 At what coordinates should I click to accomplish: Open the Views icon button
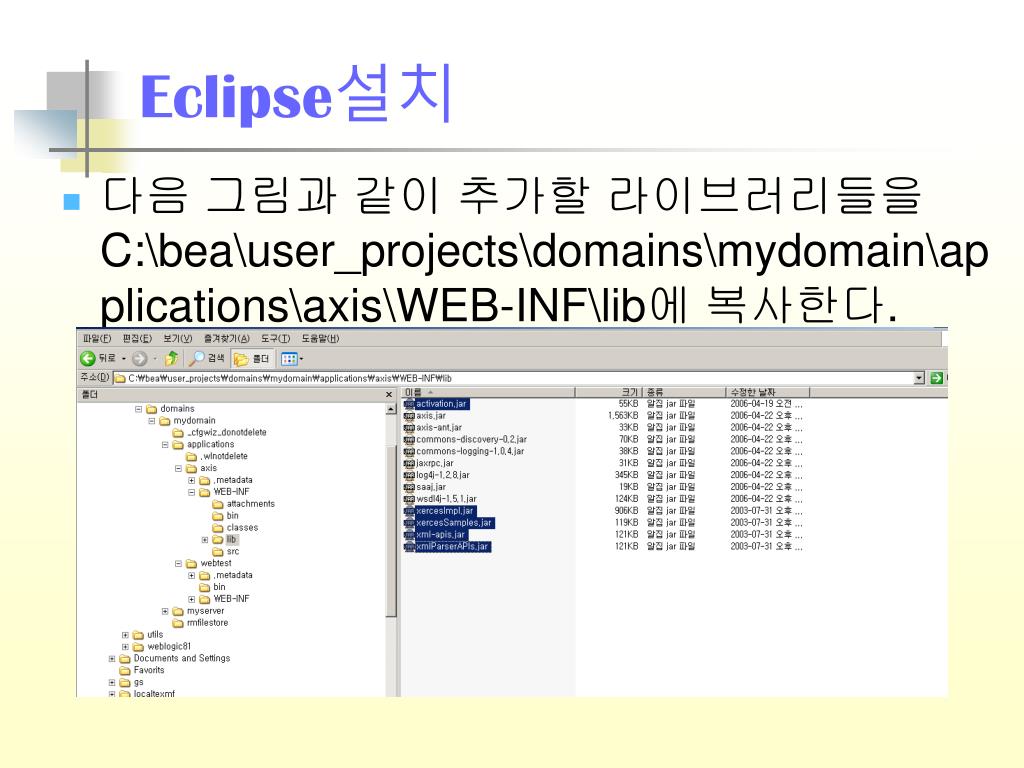point(289,359)
